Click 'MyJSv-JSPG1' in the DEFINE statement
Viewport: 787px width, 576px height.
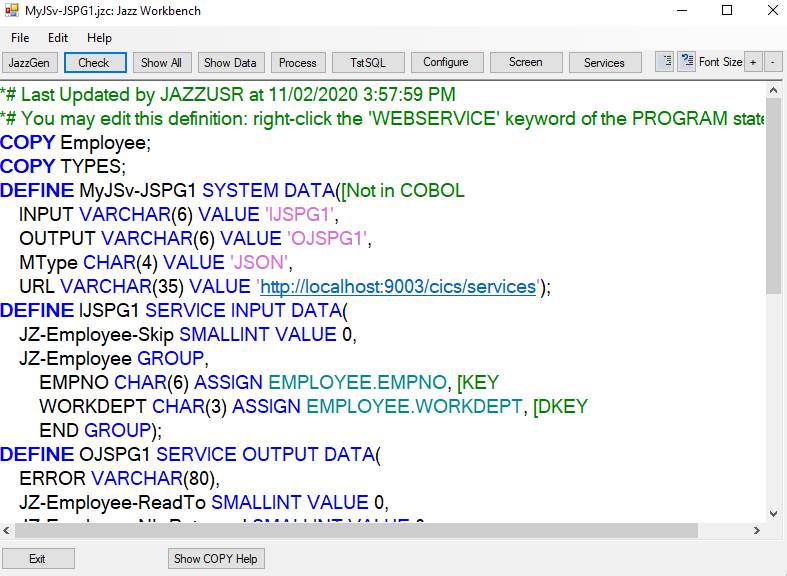138,191
